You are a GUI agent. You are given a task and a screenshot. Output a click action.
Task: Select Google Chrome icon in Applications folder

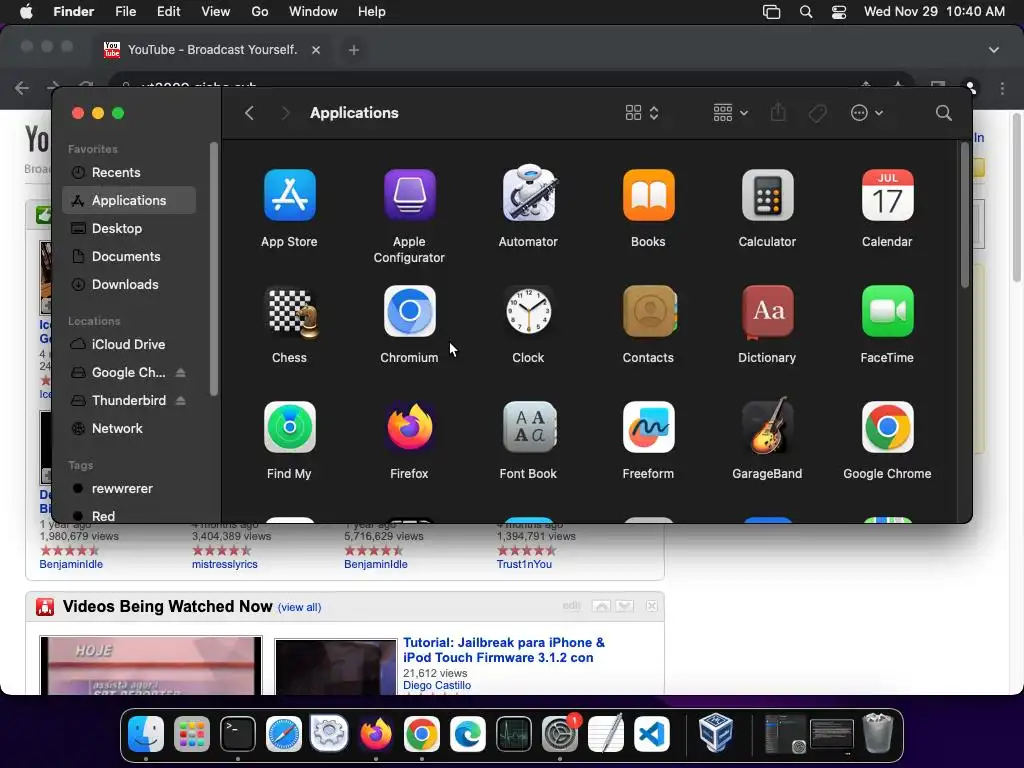[x=888, y=427]
